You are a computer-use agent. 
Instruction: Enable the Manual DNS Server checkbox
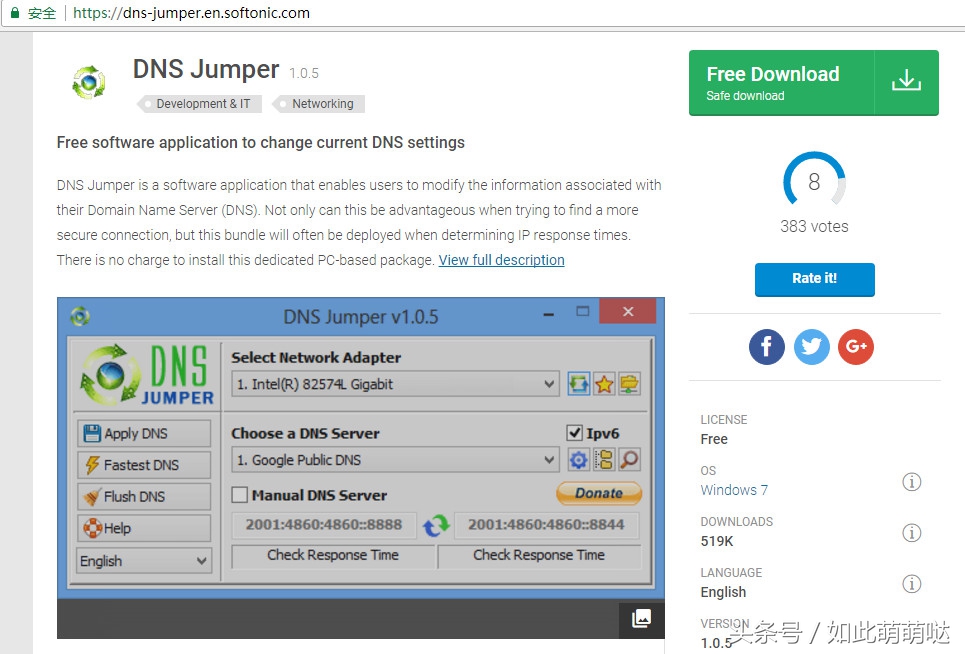coord(239,495)
